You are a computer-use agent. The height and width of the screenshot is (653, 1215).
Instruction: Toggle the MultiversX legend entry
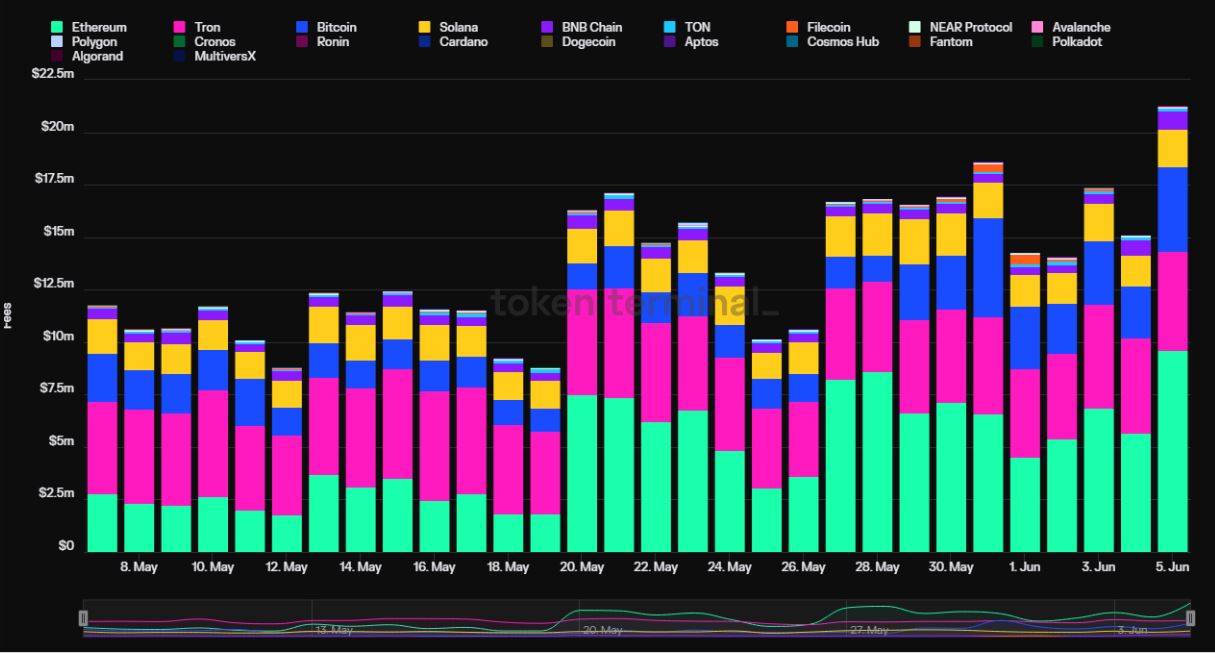pyautogui.click(x=213, y=57)
